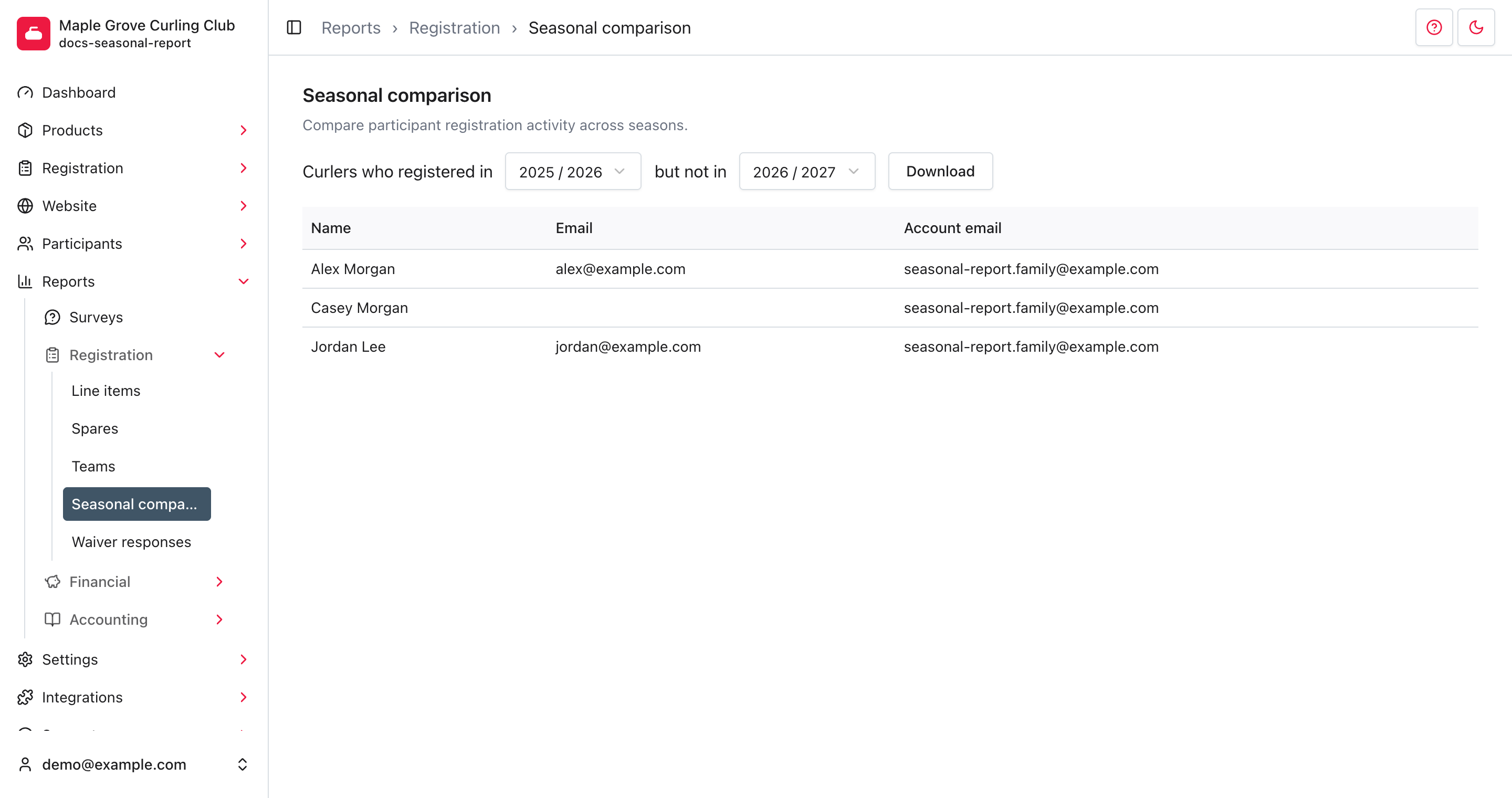This screenshot has width=1512, height=798.
Task: Expand the Participants chevron
Action: pyautogui.click(x=244, y=244)
